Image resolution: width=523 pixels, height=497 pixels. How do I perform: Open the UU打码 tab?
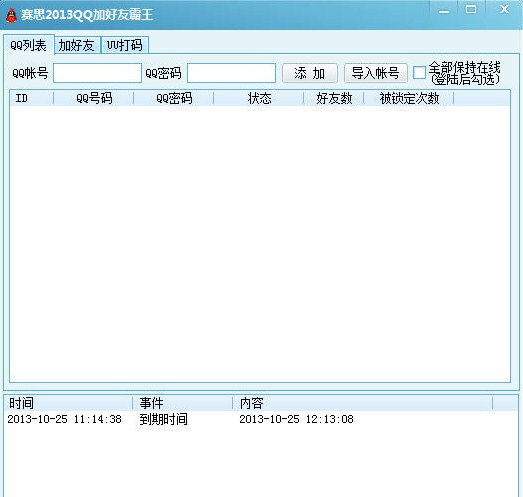point(125,45)
